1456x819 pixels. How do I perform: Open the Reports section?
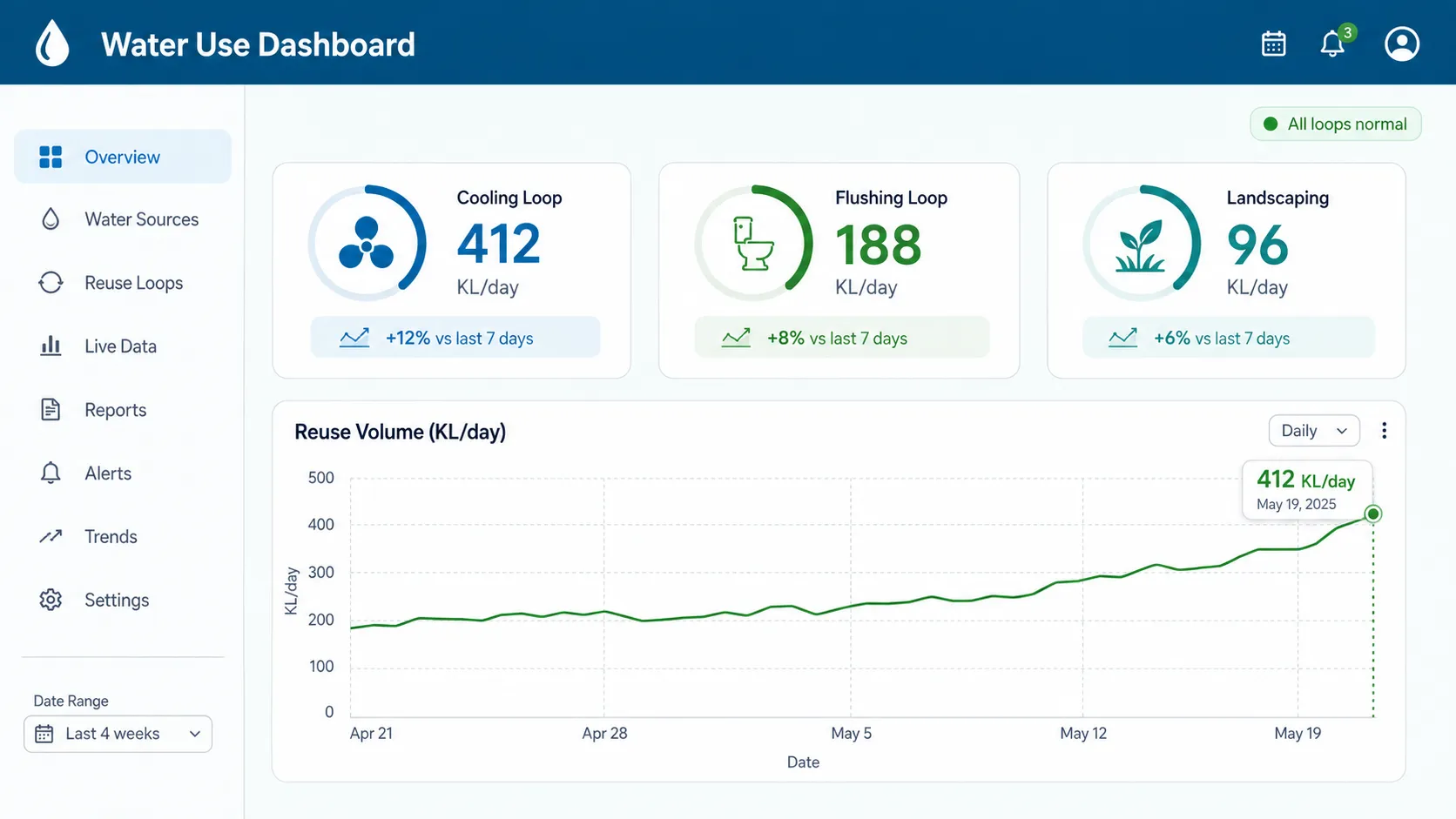123,409
